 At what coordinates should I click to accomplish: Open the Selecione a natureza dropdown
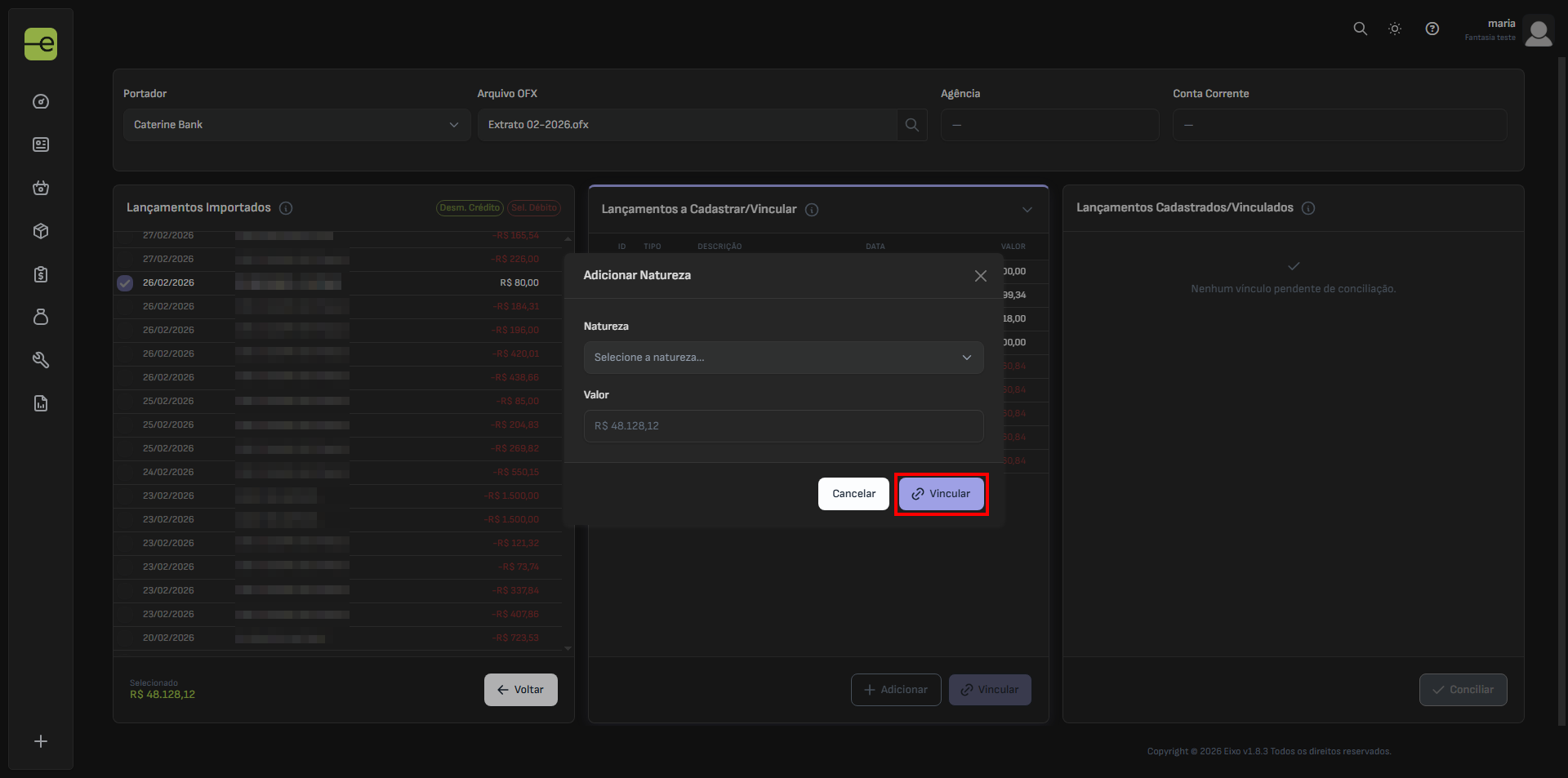coord(783,358)
